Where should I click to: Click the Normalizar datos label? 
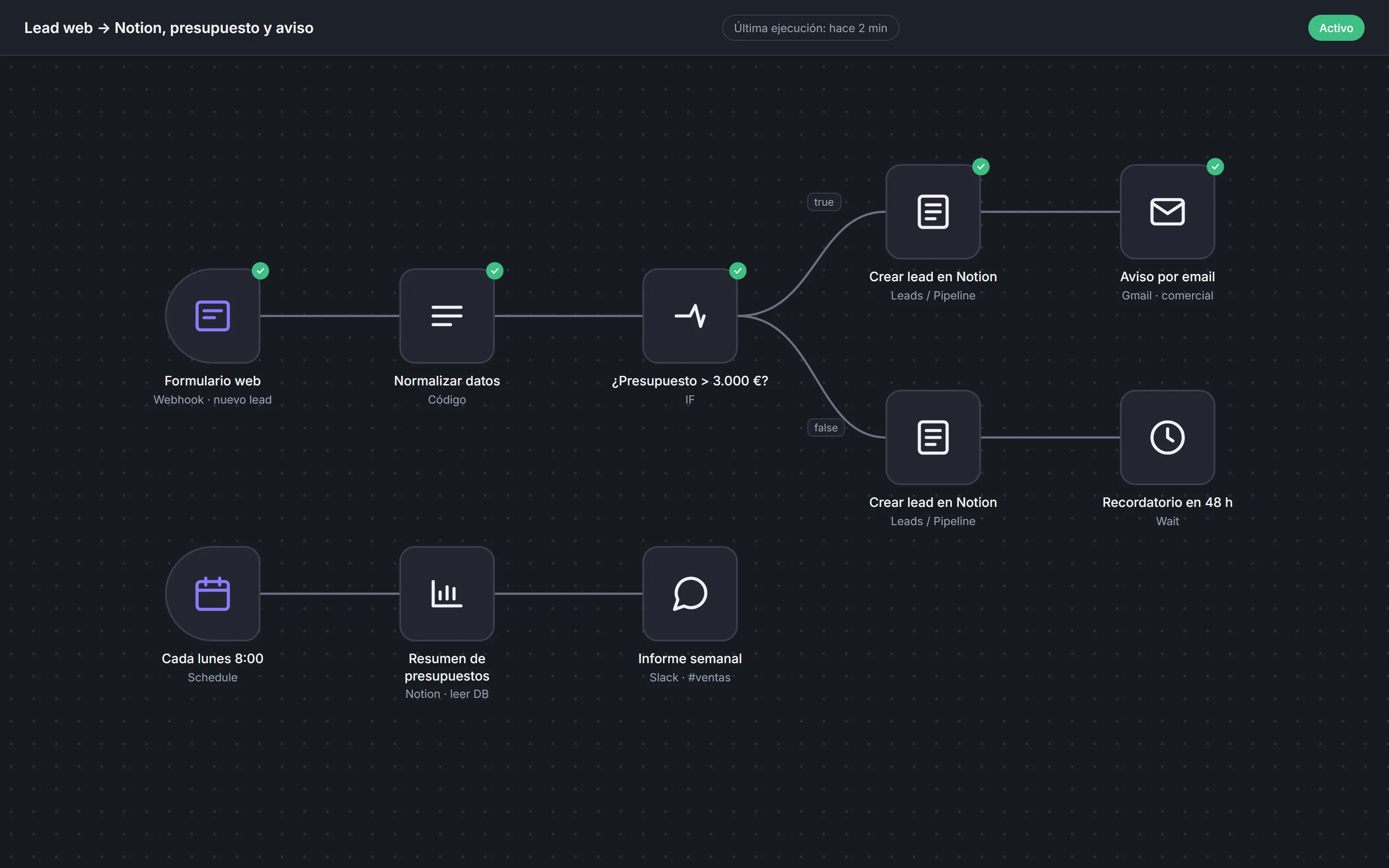447,381
